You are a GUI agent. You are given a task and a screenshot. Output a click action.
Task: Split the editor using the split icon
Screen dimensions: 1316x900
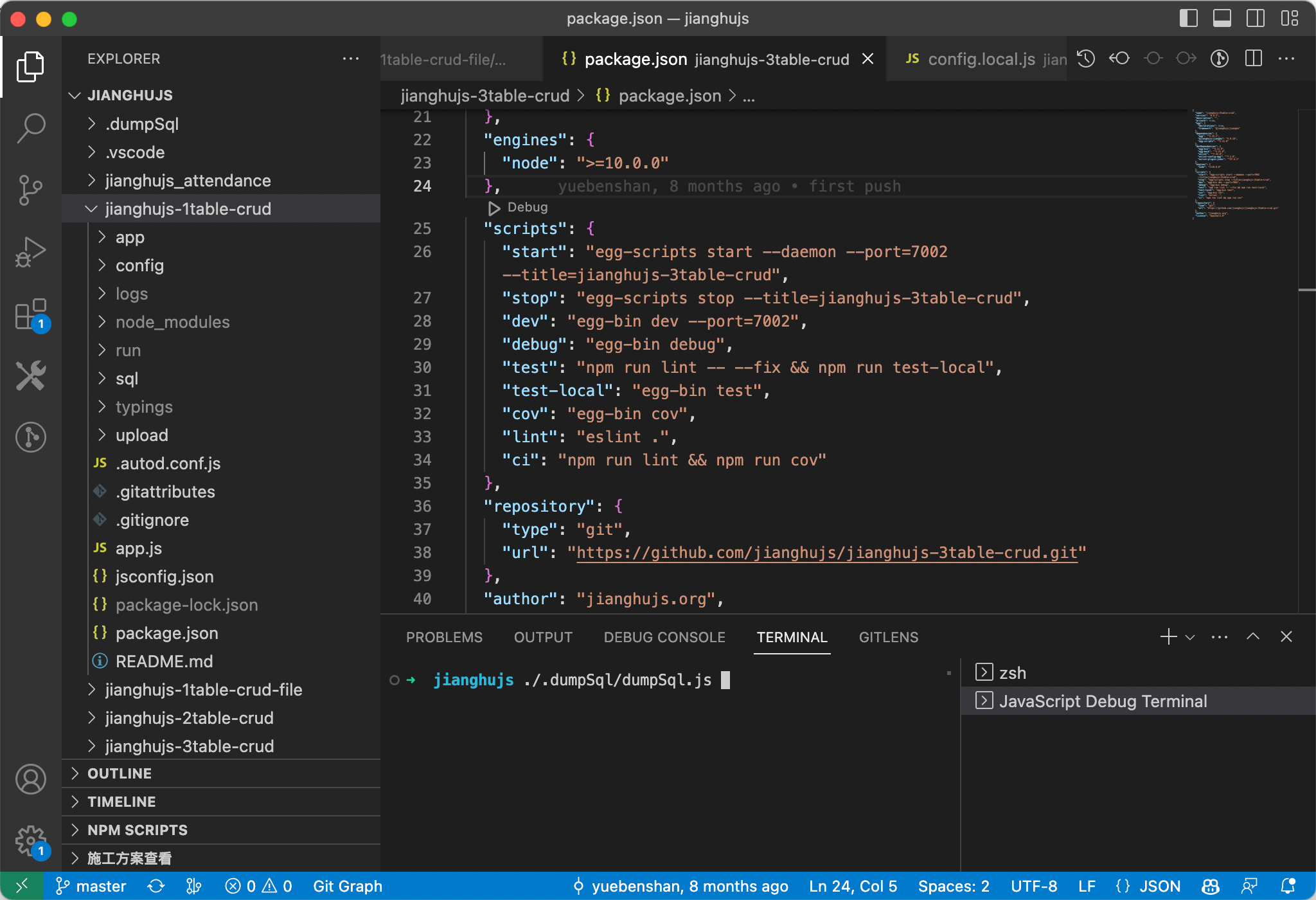point(1253,59)
